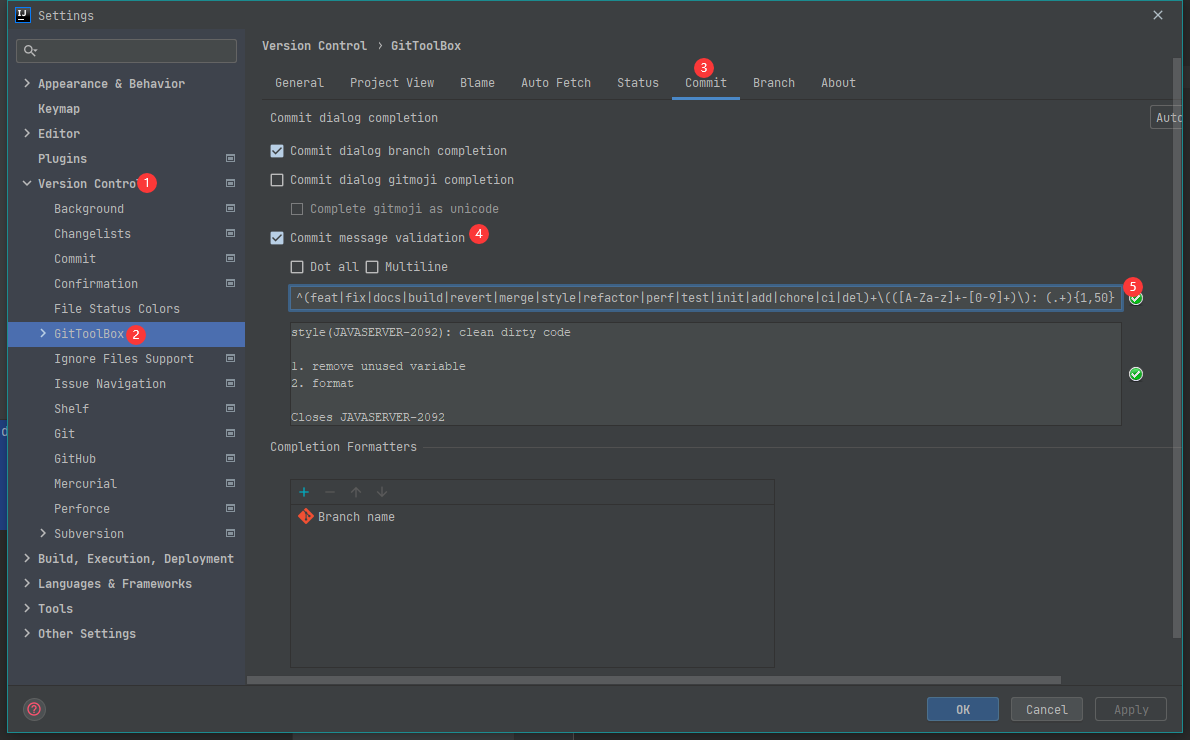Click the add formatter plus icon
The height and width of the screenshot is (740, 1190).
tap(304, 492)
